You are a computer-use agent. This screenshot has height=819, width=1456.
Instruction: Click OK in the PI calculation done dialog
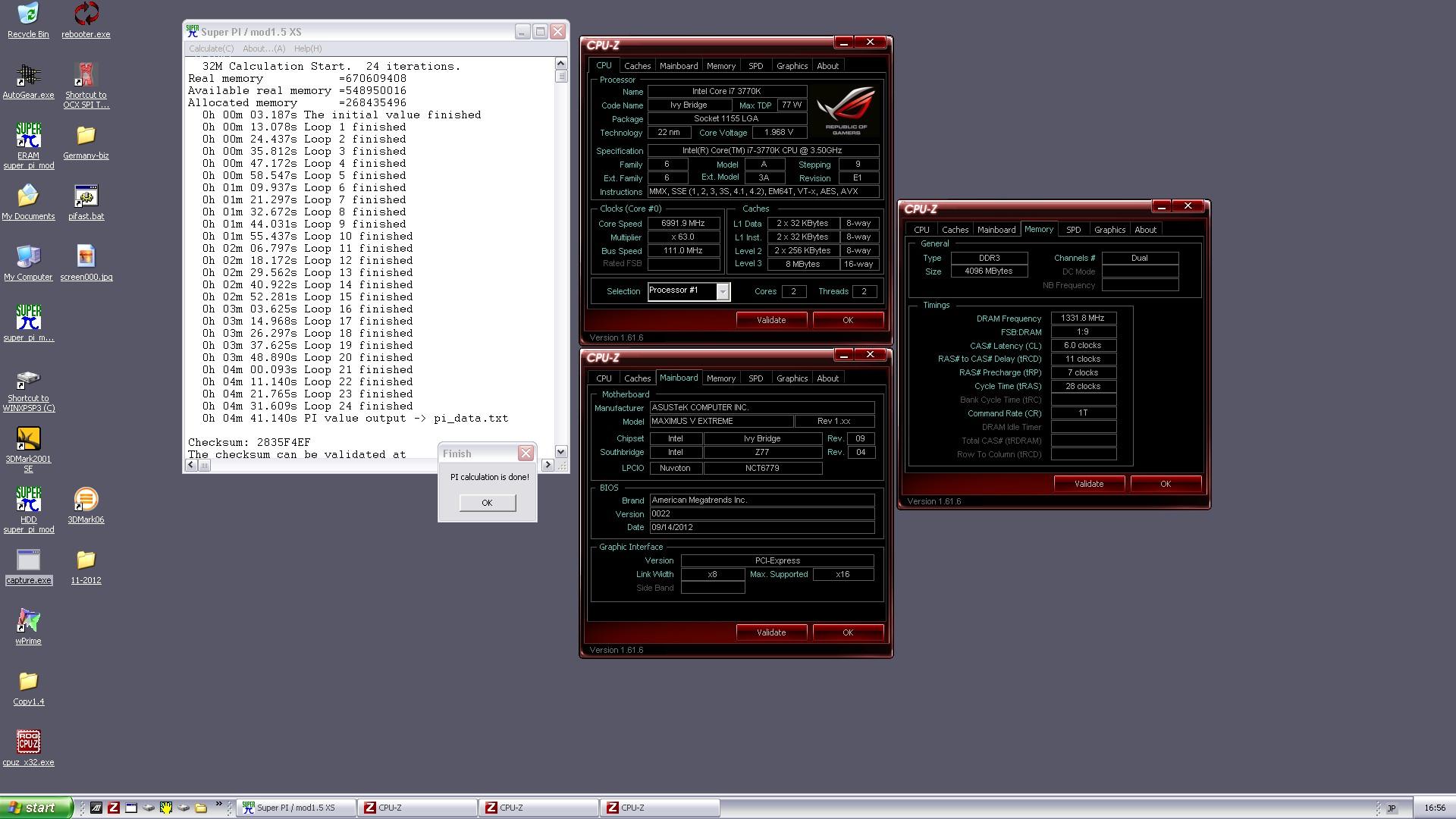(487, 503)
